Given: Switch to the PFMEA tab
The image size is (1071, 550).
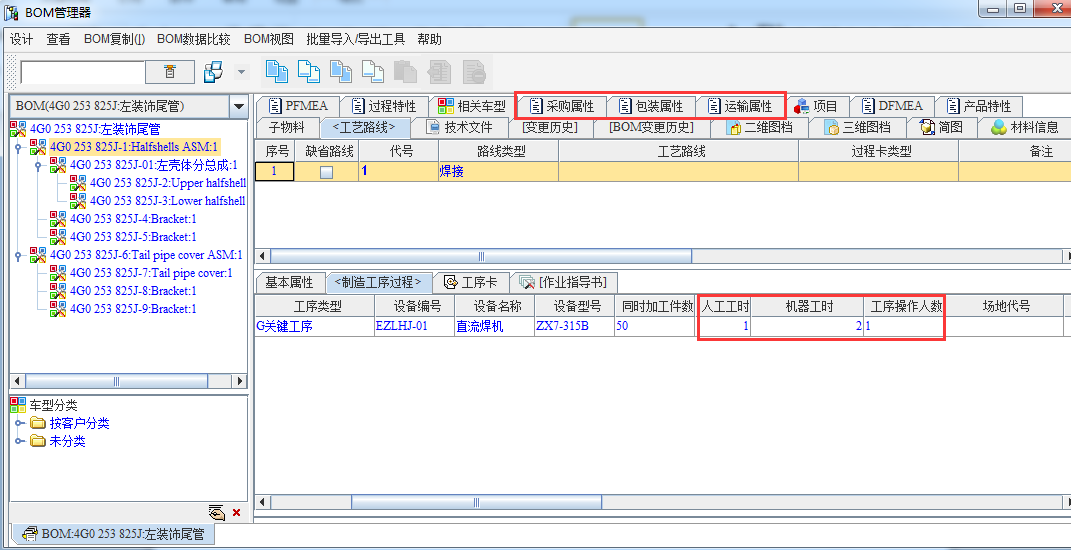Looking at the screenshot, I should (x=299, y=106).
